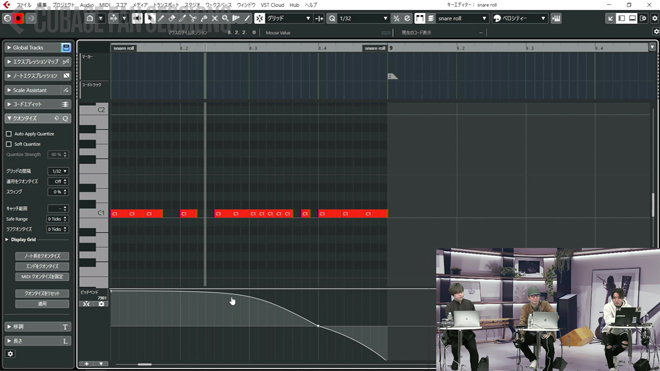Select the Zoom magnifier tool

(x=226, y=19)
